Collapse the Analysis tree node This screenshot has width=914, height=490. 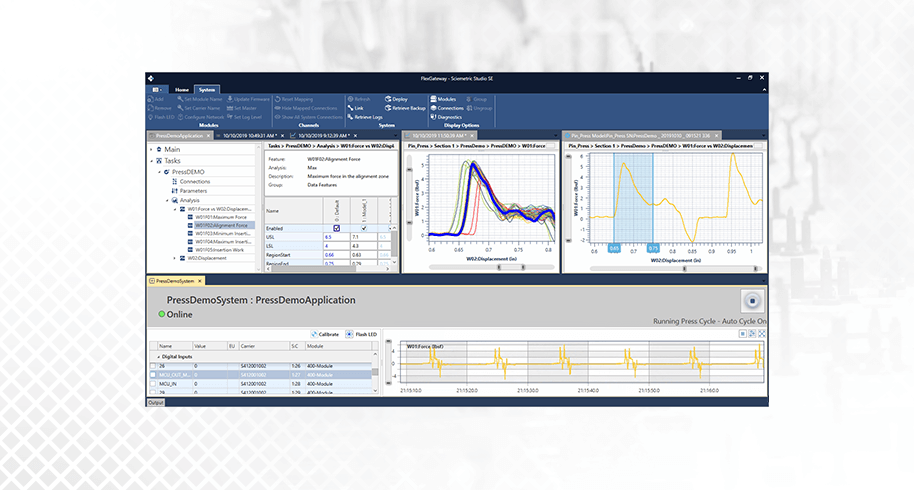[167, 200]
